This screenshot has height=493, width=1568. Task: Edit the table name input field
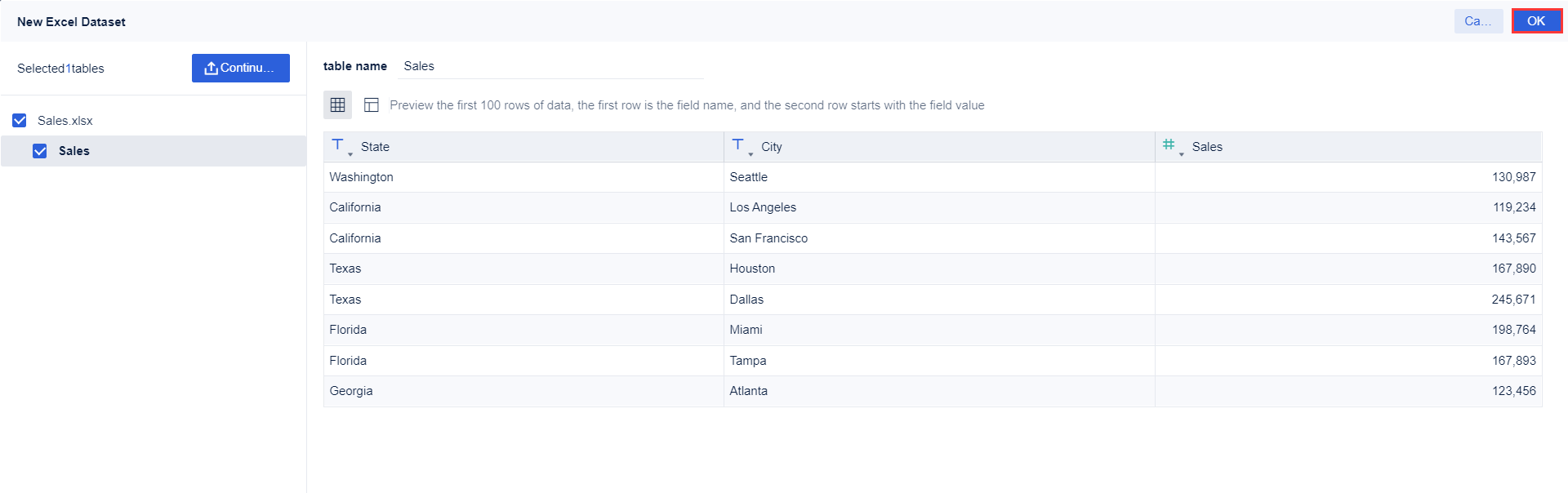pyautogui.click(x=550, y=66)
